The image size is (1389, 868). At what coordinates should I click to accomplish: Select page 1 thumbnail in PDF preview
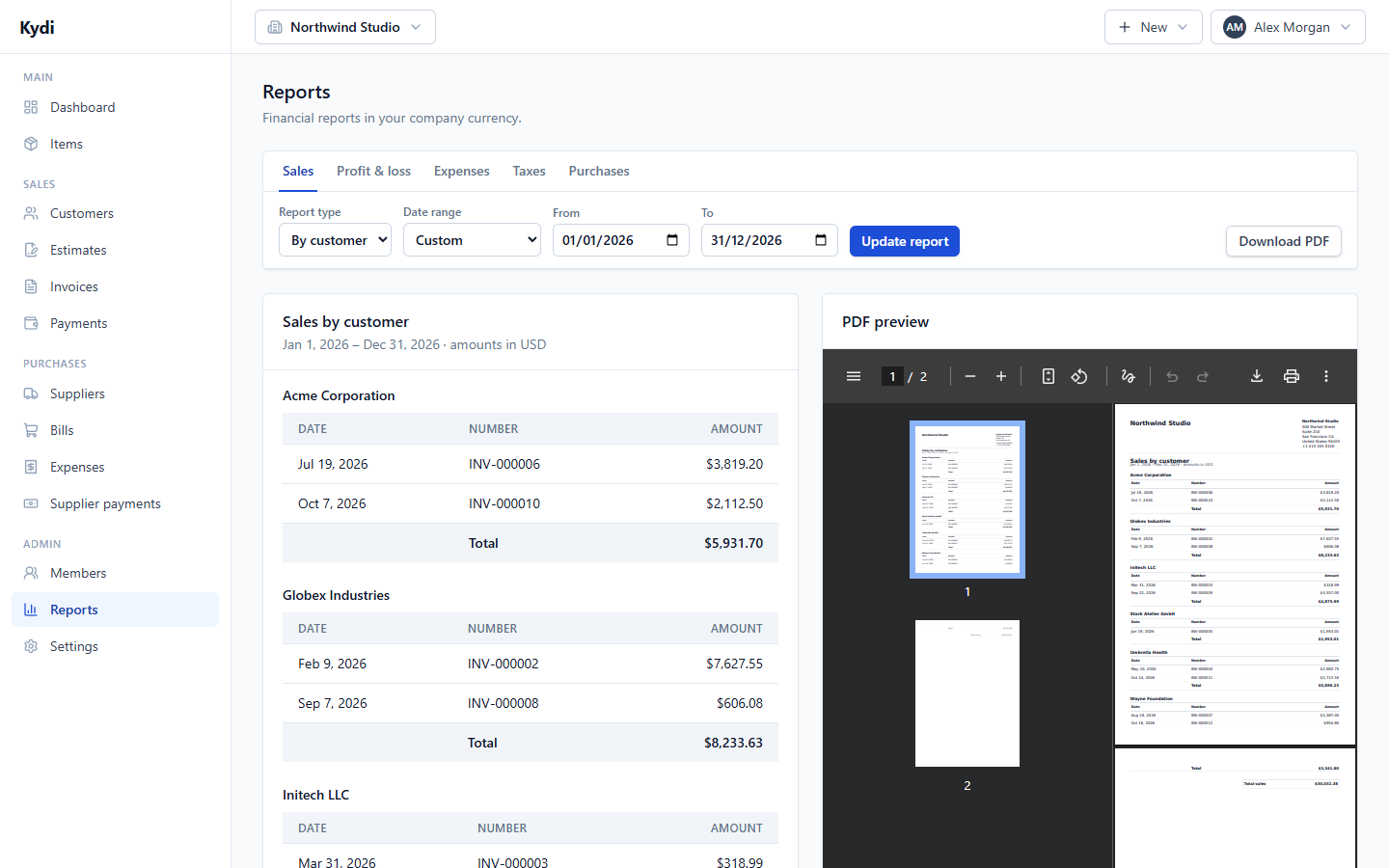(967, 500)
